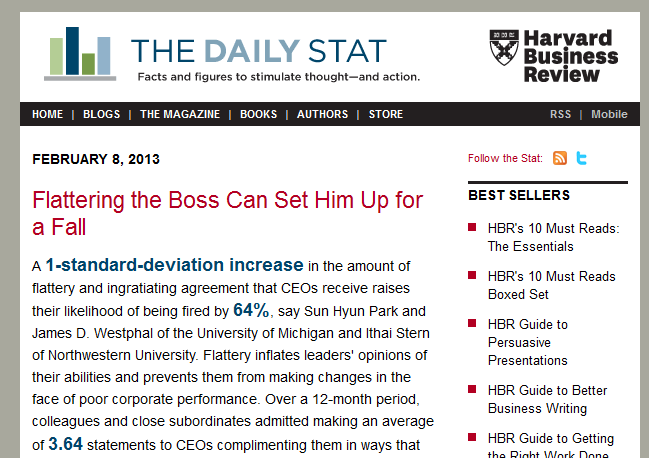Click the RSS link in navigation bar

[560, 114]
